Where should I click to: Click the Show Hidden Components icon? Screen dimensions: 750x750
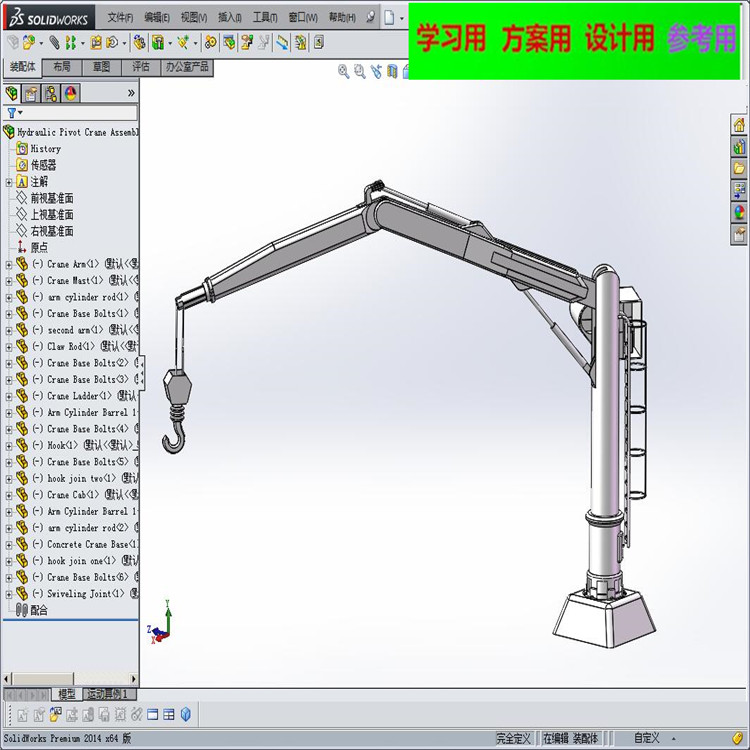[139, 43]
